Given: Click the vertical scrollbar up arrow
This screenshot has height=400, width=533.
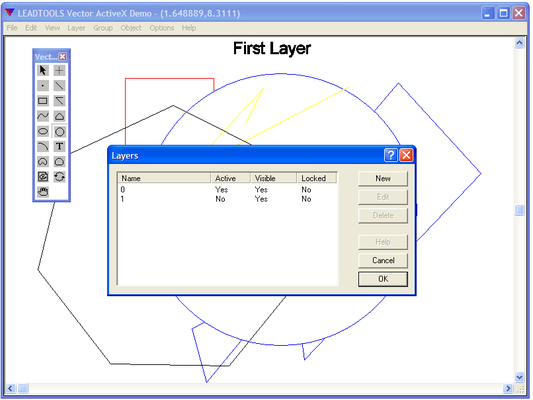Looking at the screenshot, I should [x=519, y=43].
